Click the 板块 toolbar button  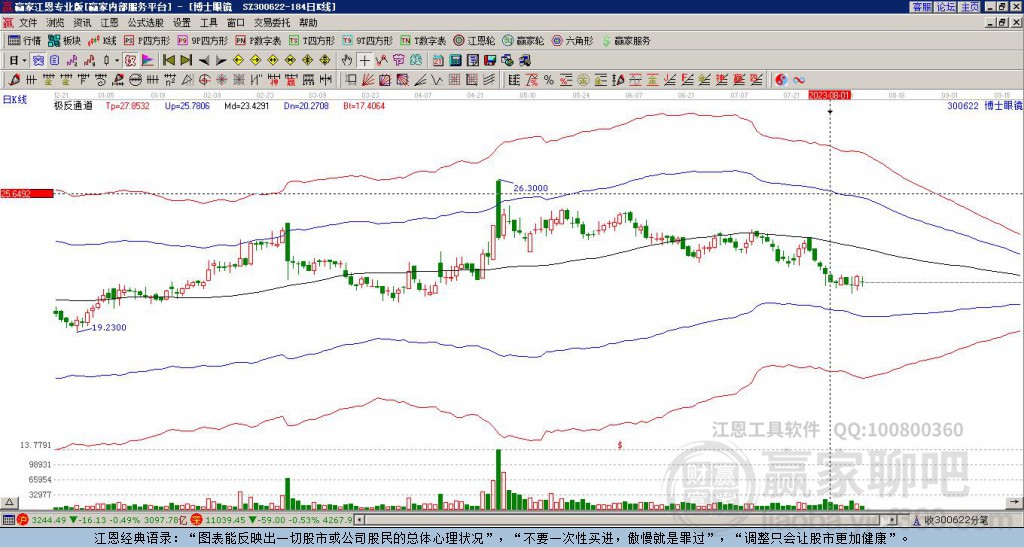[64, 40]
